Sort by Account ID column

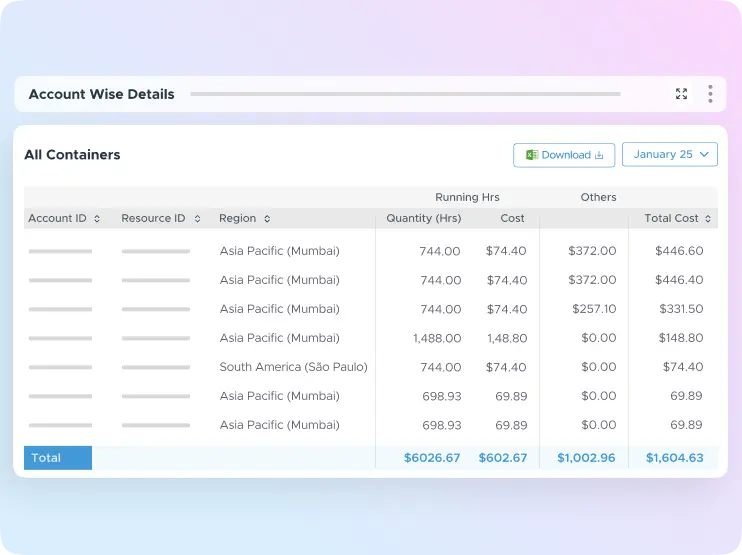(96, 218)
